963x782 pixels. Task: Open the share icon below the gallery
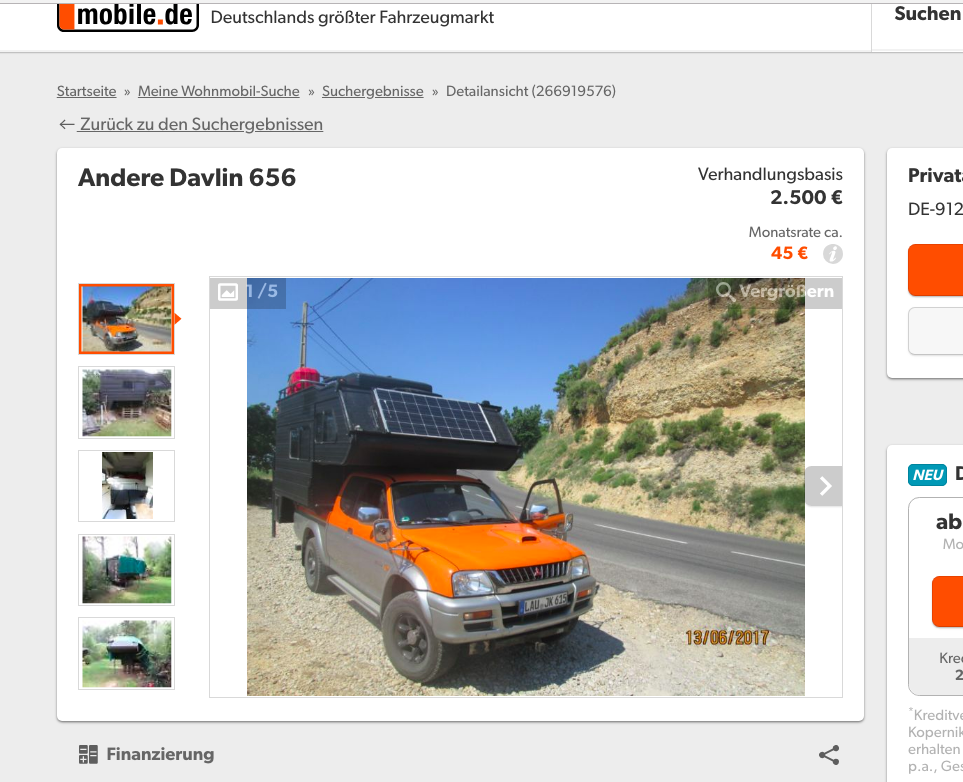click(828, 755)
